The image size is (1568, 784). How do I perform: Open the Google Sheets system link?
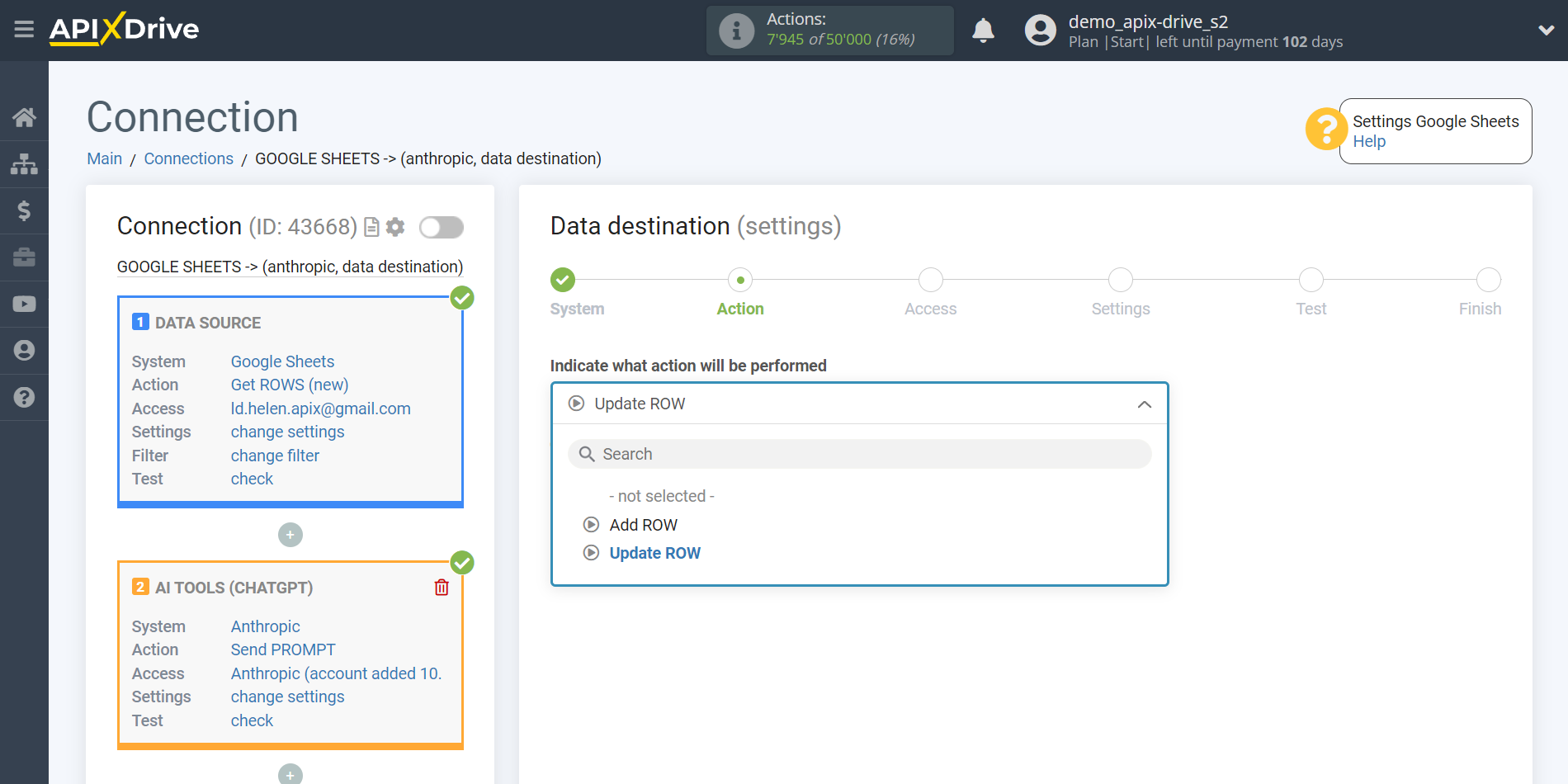282,361
